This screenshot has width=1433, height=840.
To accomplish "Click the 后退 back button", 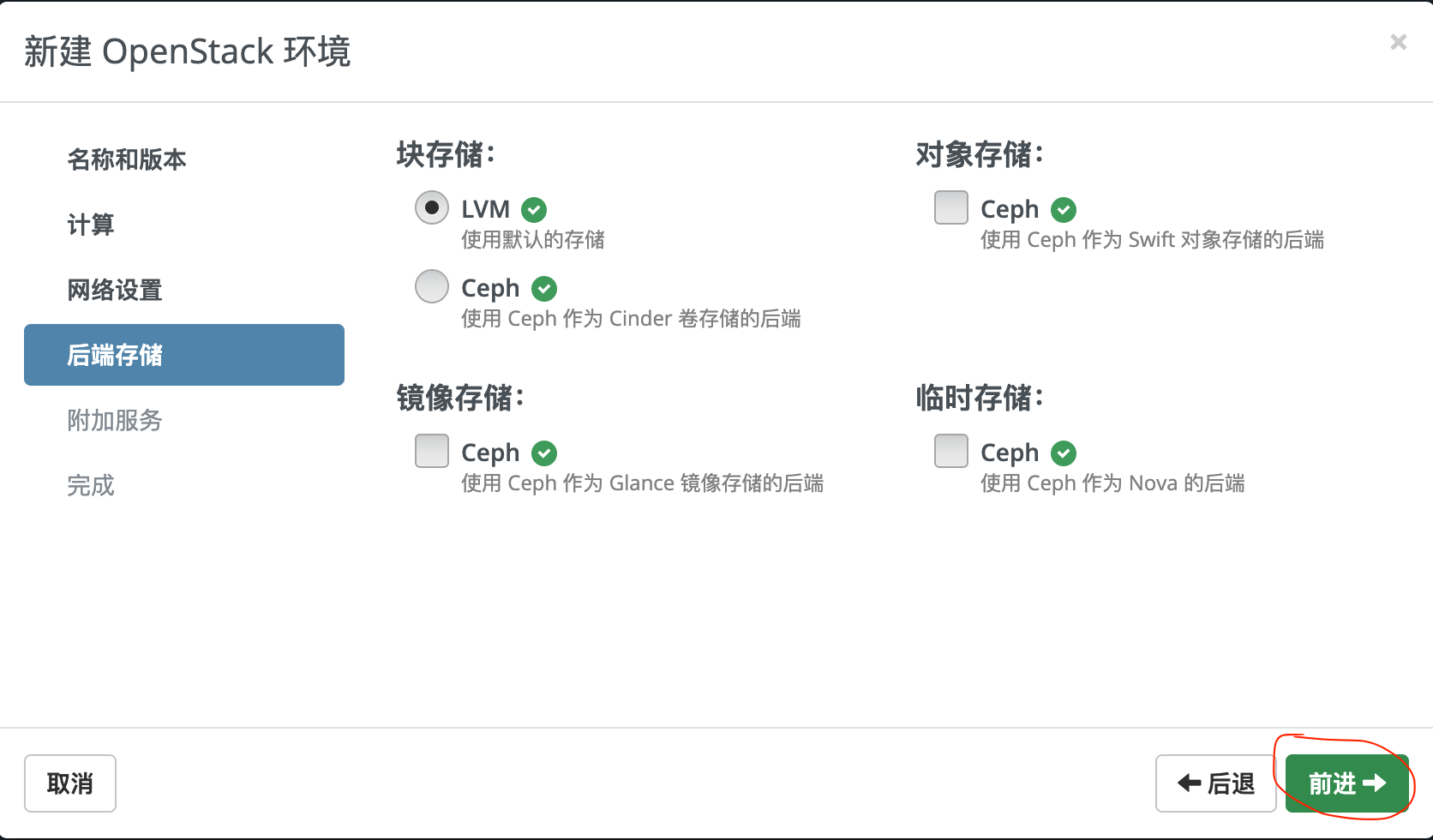I will [1216, 783].
